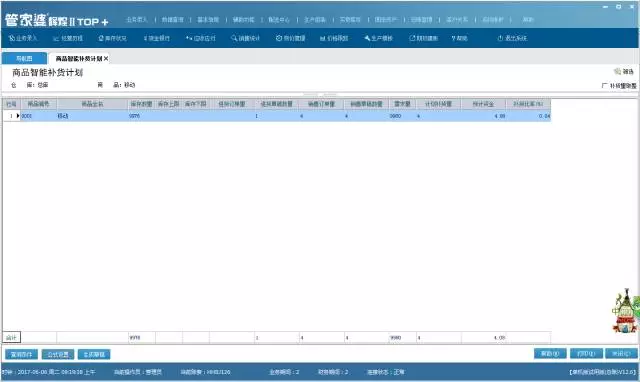Click the 筛选 filter icon at top right
Image resolution: width=640 pixels, height=382 pixels.
624,71
